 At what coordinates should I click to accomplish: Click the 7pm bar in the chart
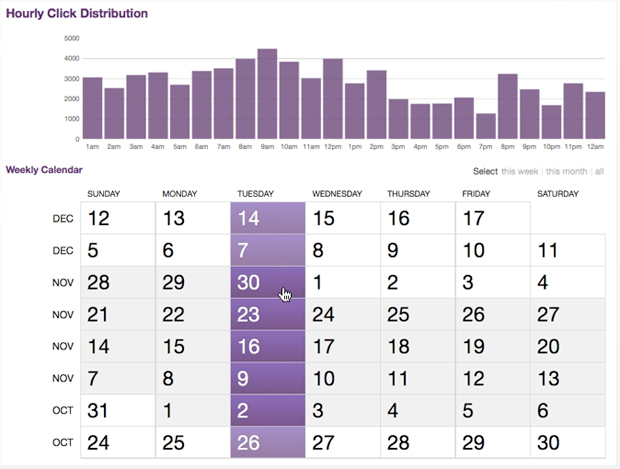tap(486, 126)
